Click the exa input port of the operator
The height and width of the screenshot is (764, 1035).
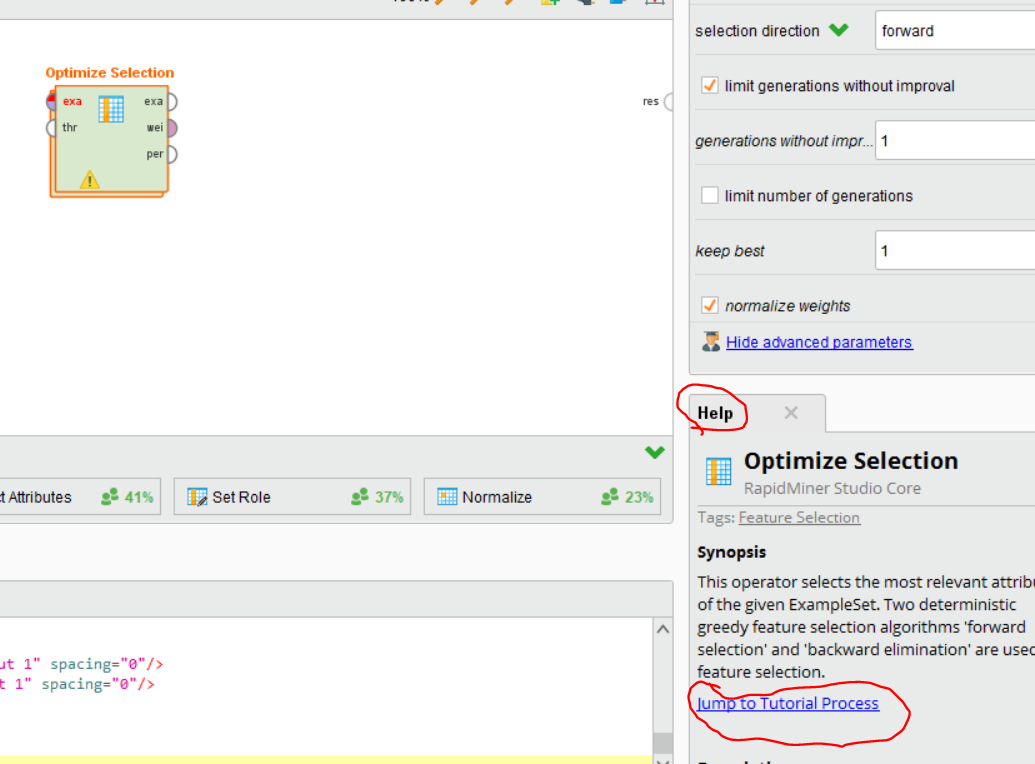52,102
